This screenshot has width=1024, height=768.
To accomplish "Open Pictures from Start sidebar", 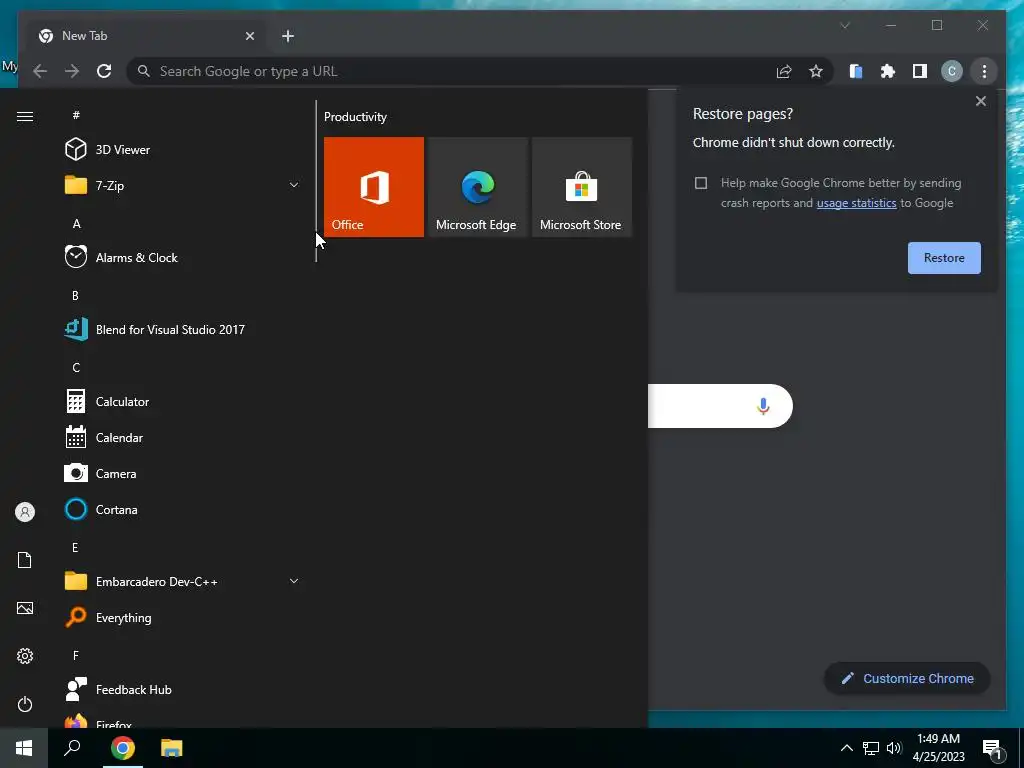I will coord(25,608).
